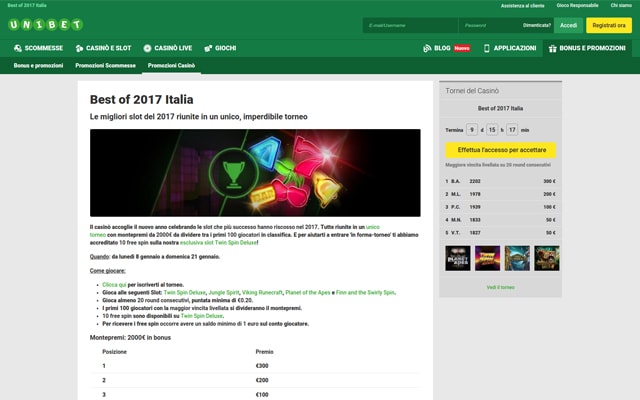Select Bonus e Promozioni menu

pyautogui.click(x=587, y=48)
